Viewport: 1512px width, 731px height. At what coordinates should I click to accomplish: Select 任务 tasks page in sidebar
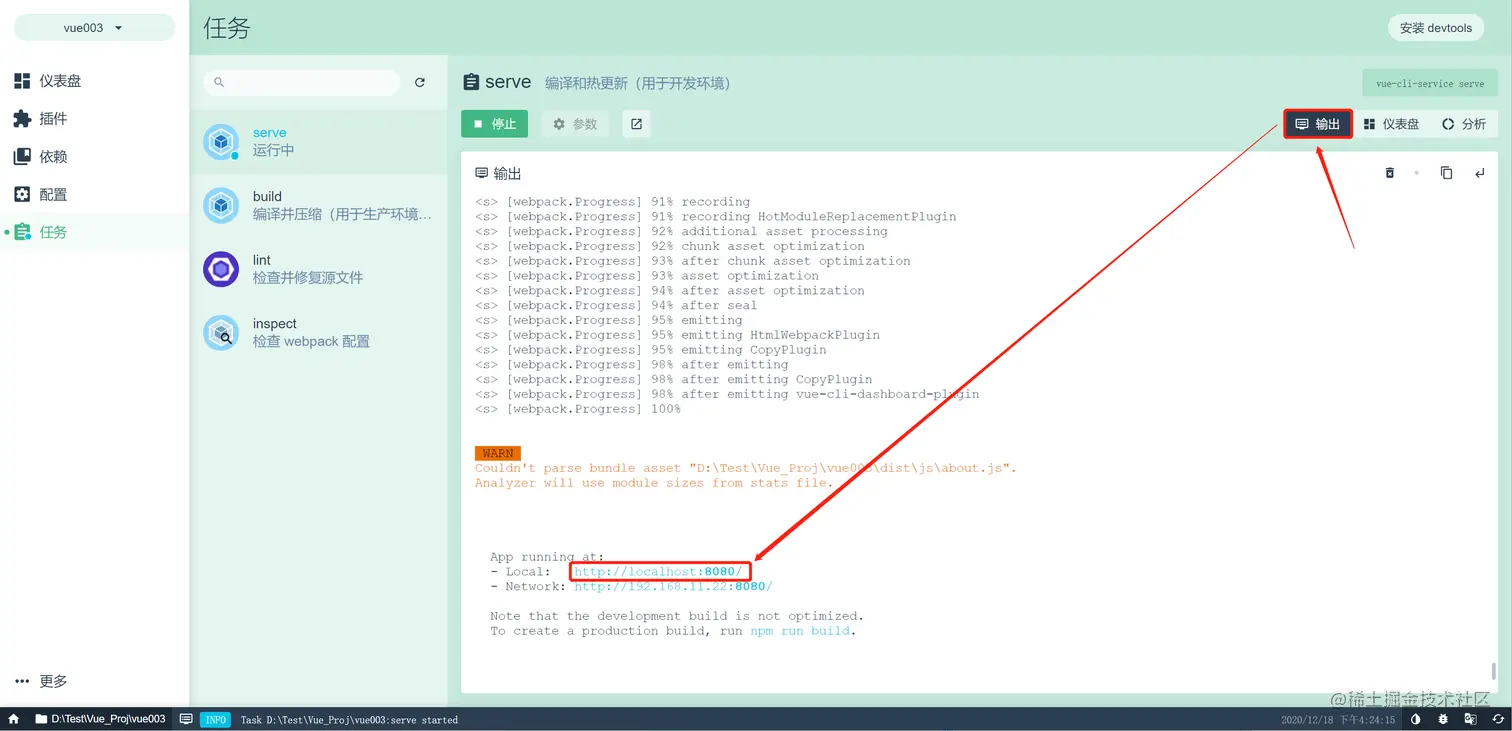[x=94, y=232]
